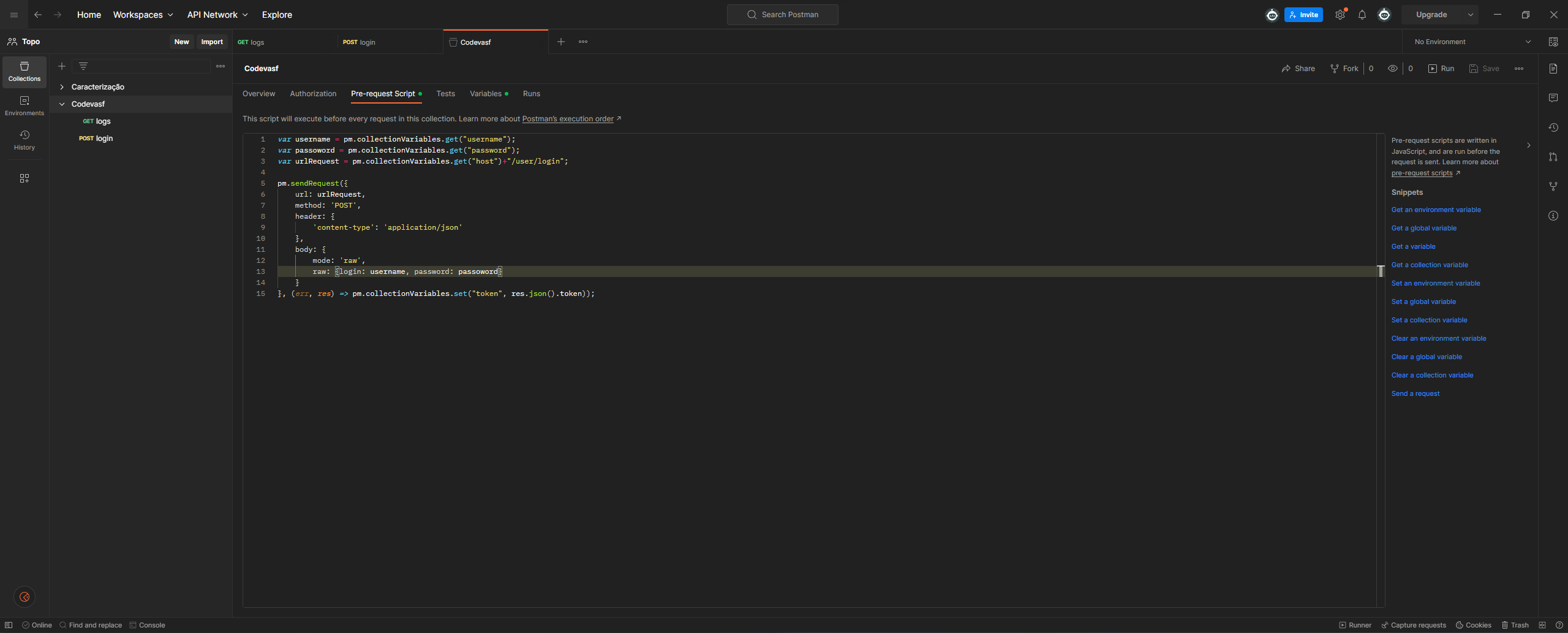
Task: Click the Postbot icon at bottom left
Action: tap(24, 597)
